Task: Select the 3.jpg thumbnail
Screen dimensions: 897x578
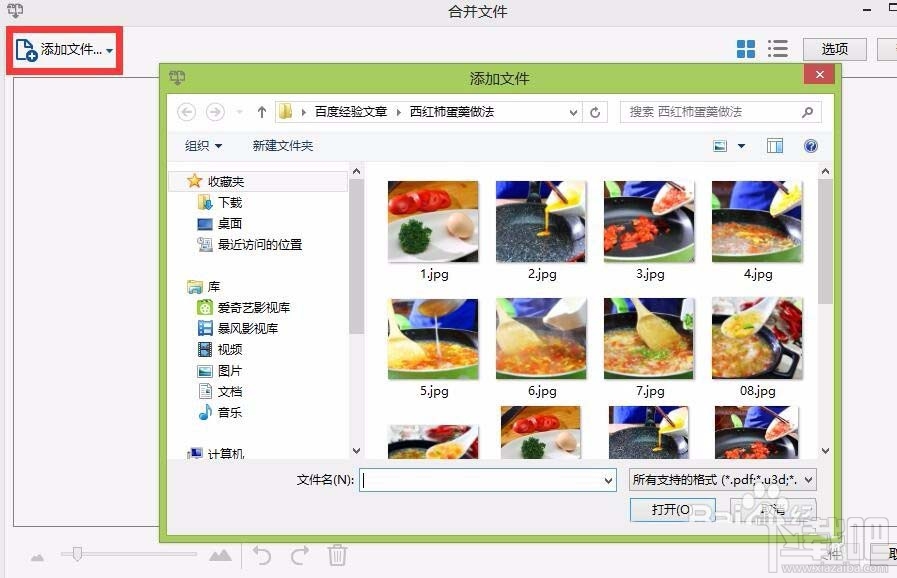Action: (x=648, y=221)
